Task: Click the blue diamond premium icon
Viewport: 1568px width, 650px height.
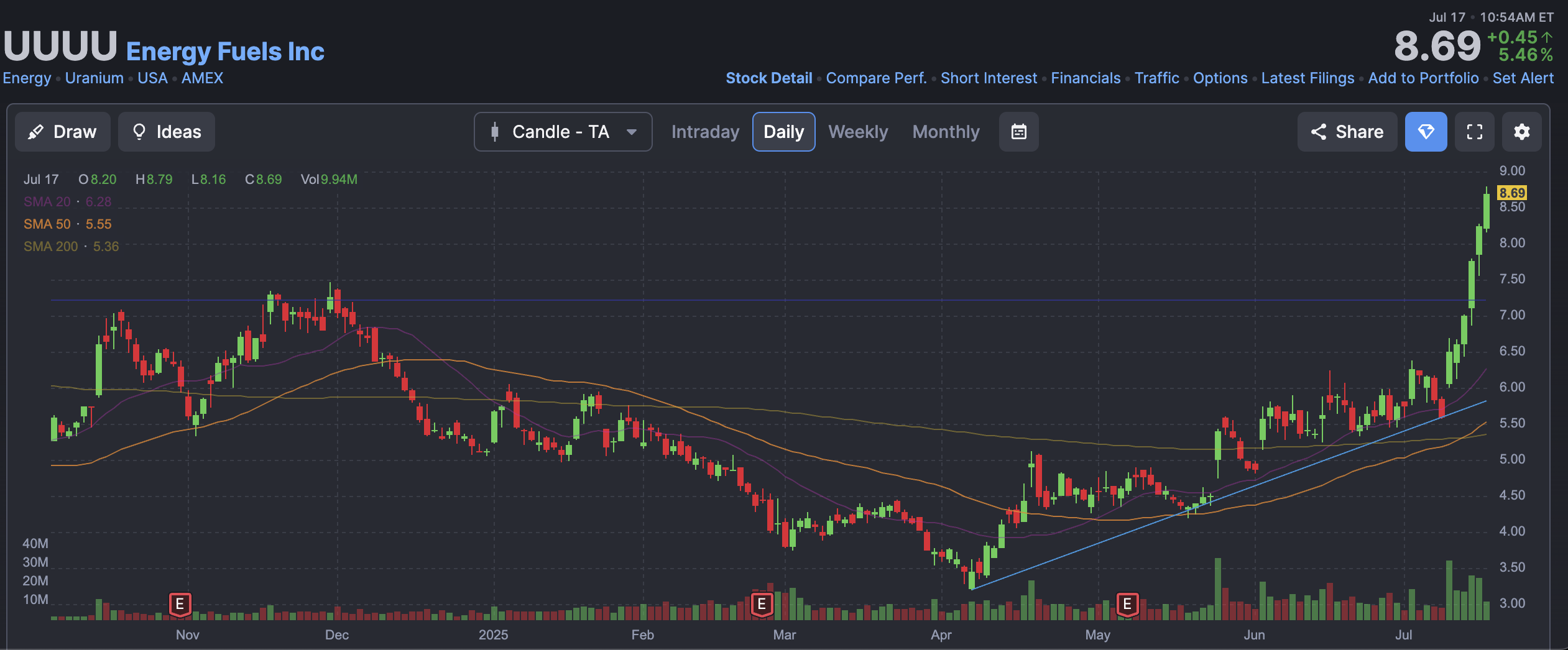Action: click(1426, 132)
